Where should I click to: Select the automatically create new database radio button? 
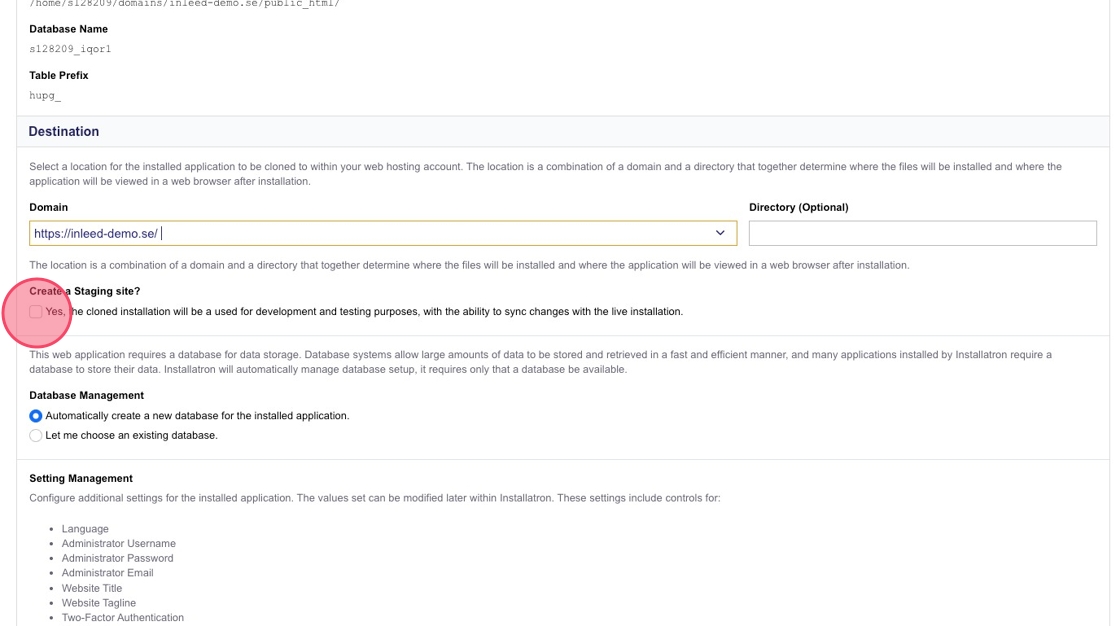point(36,416)
